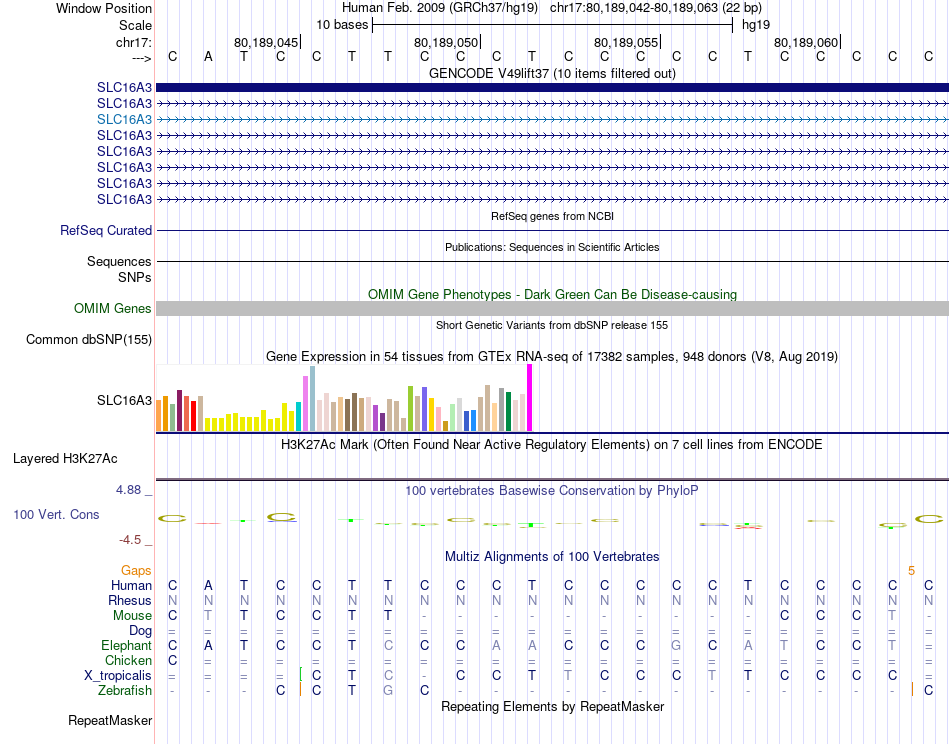This screenshot has width=950, height=744.
Task: Click the Common dbSNP(155) track label
Action: (89, 339)
